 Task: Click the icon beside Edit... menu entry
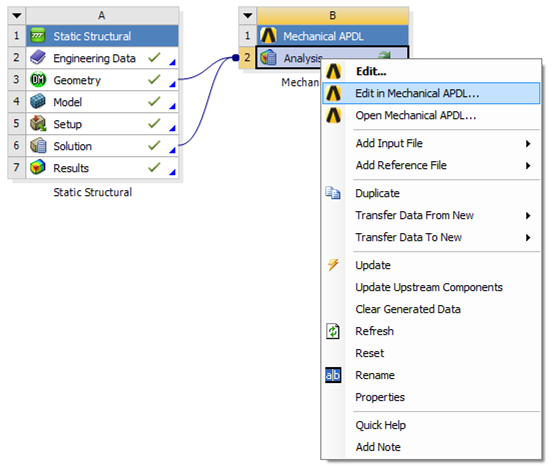333,71
